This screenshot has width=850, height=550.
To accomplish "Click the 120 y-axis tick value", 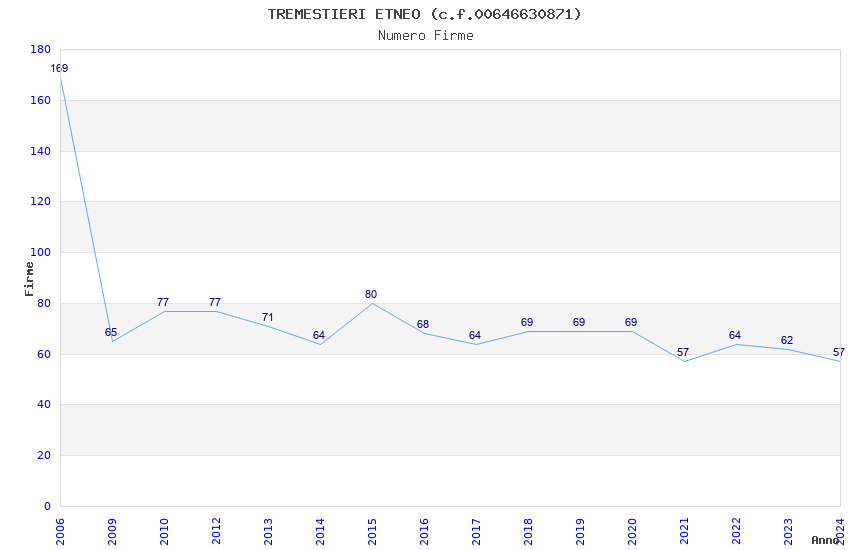I will 40,201.
